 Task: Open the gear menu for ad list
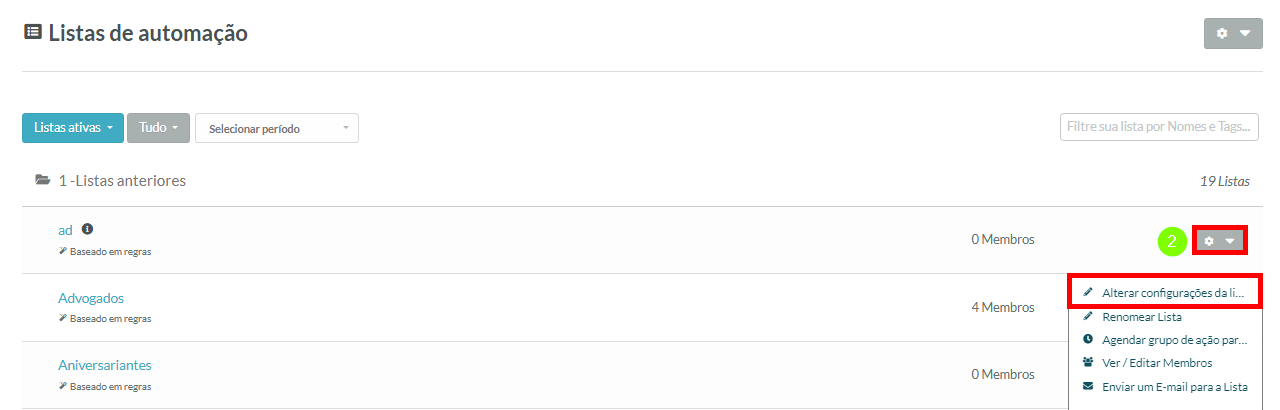tap(1220, 241)
